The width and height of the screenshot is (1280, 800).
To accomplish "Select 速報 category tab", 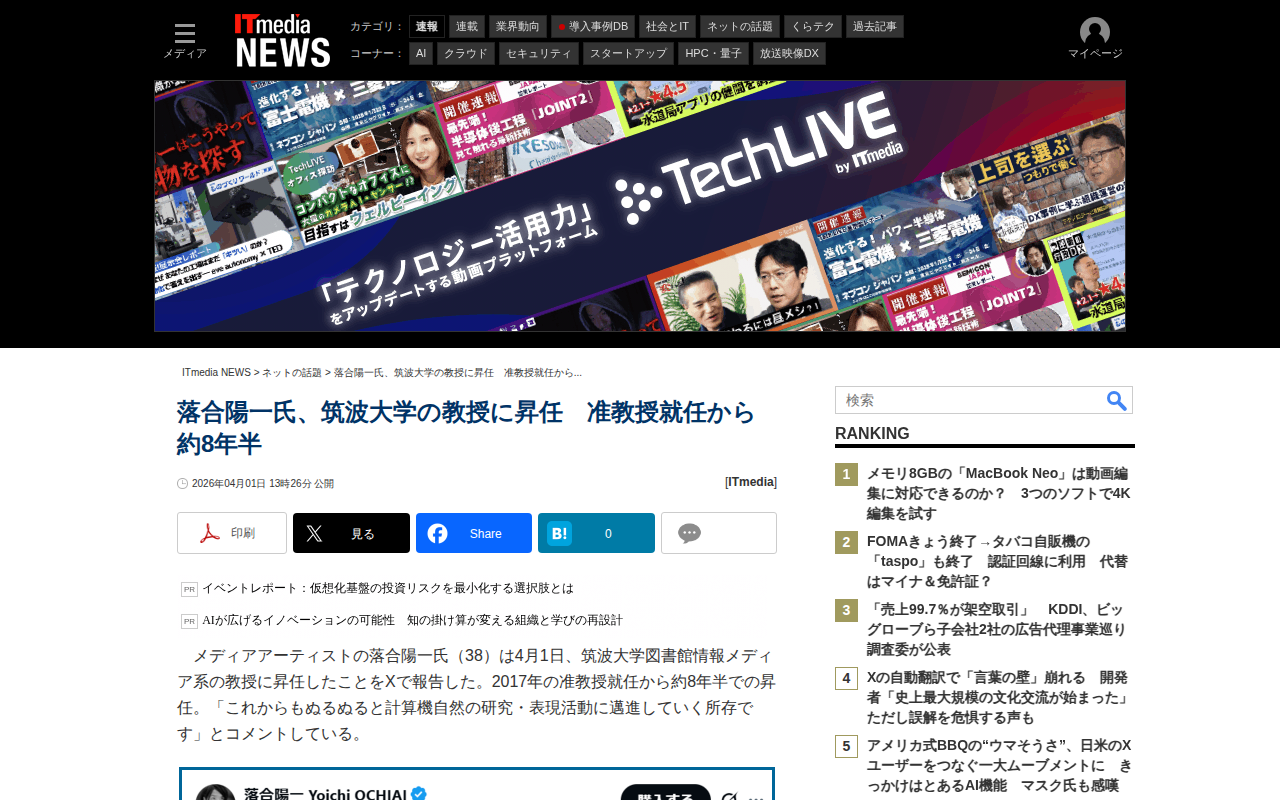I will [427, 26].
